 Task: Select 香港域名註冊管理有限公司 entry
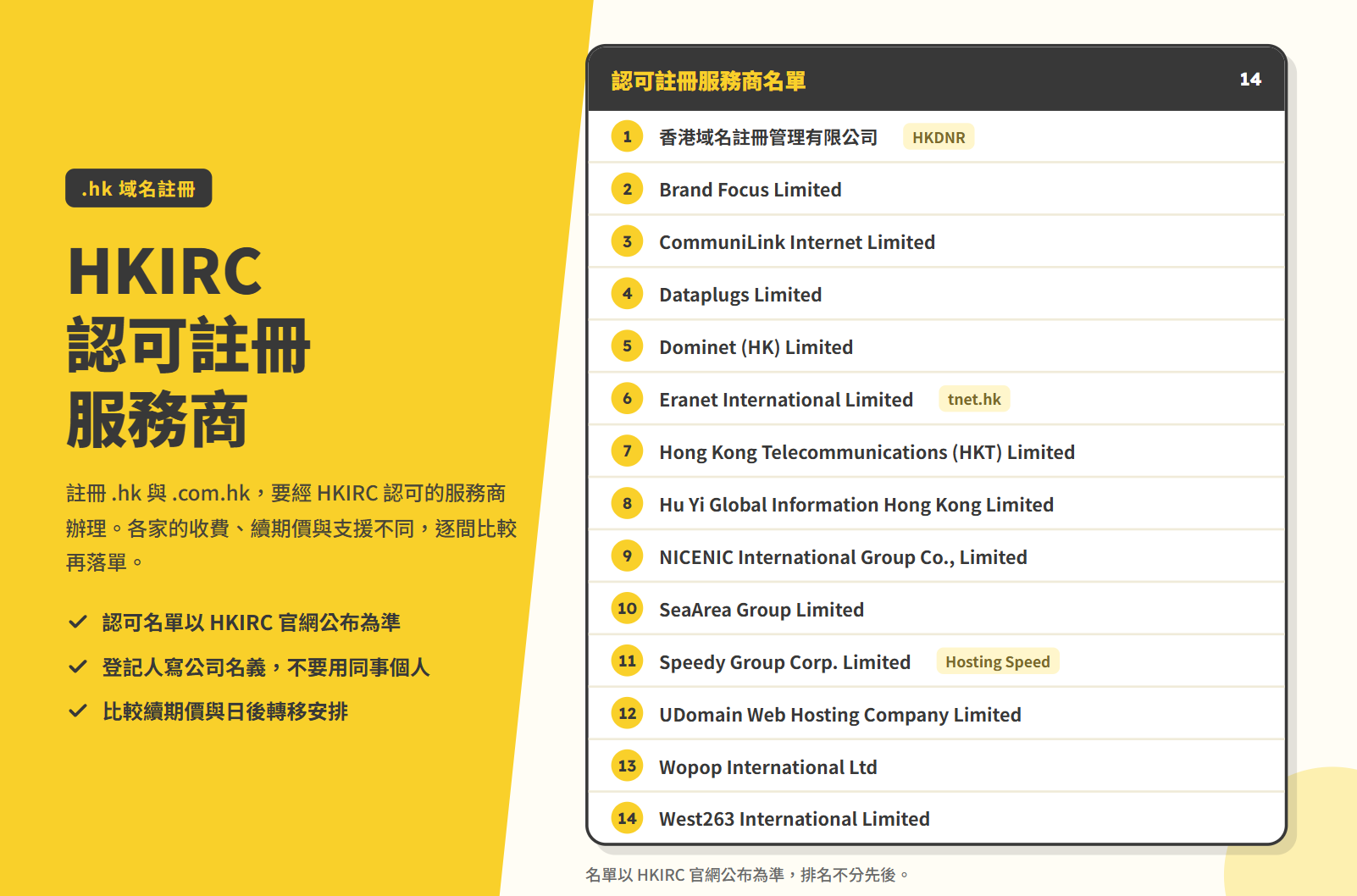(936, 136)
